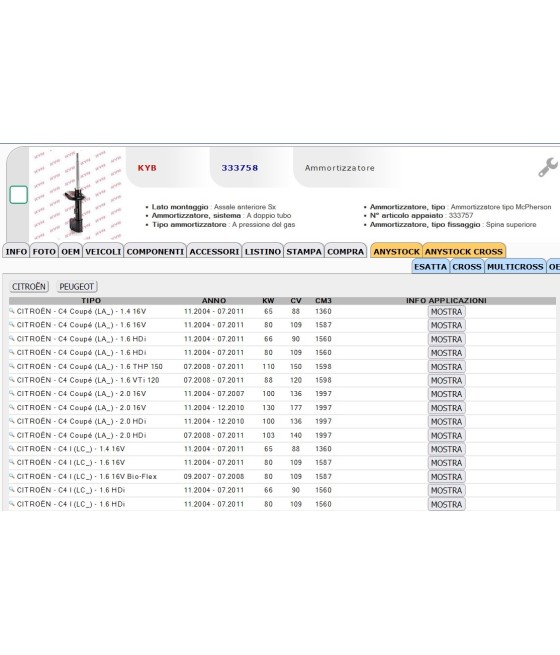The width and height of the screenshot is (560, 655).
Task: Select the CROSS sub-tab
Action: click(467, 267)
